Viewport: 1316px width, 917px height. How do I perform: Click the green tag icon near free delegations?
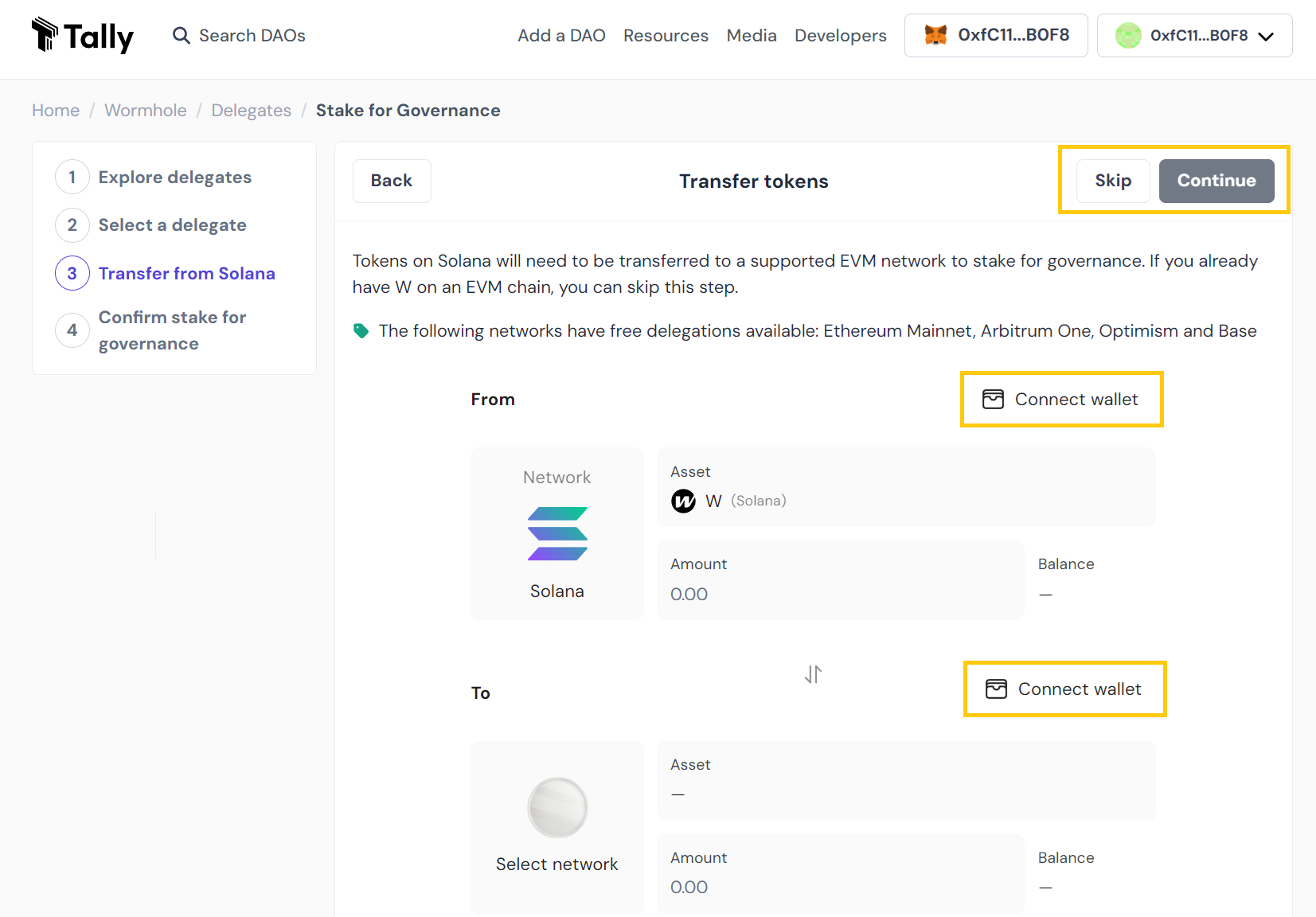[x=361, y=331]
